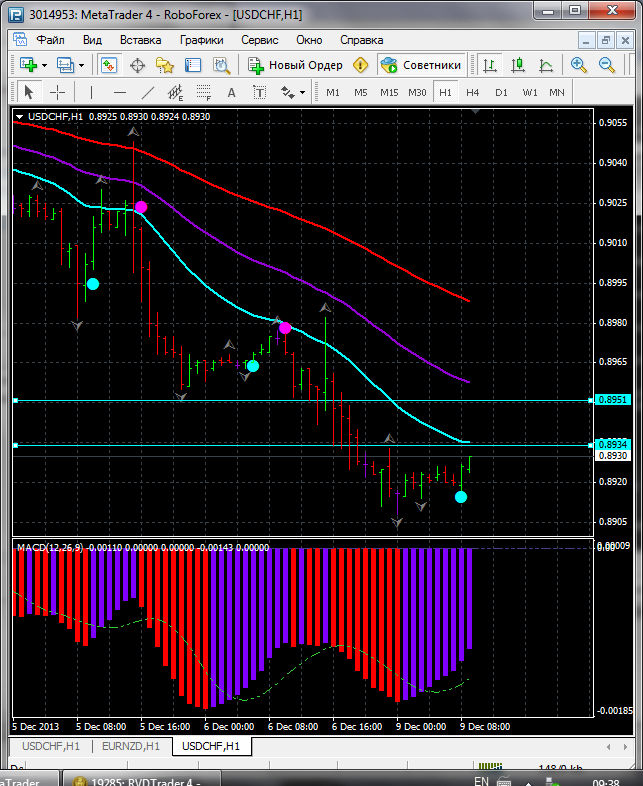643x786 pixels.
Task: Select the text tool A
Action: [231, 92]
